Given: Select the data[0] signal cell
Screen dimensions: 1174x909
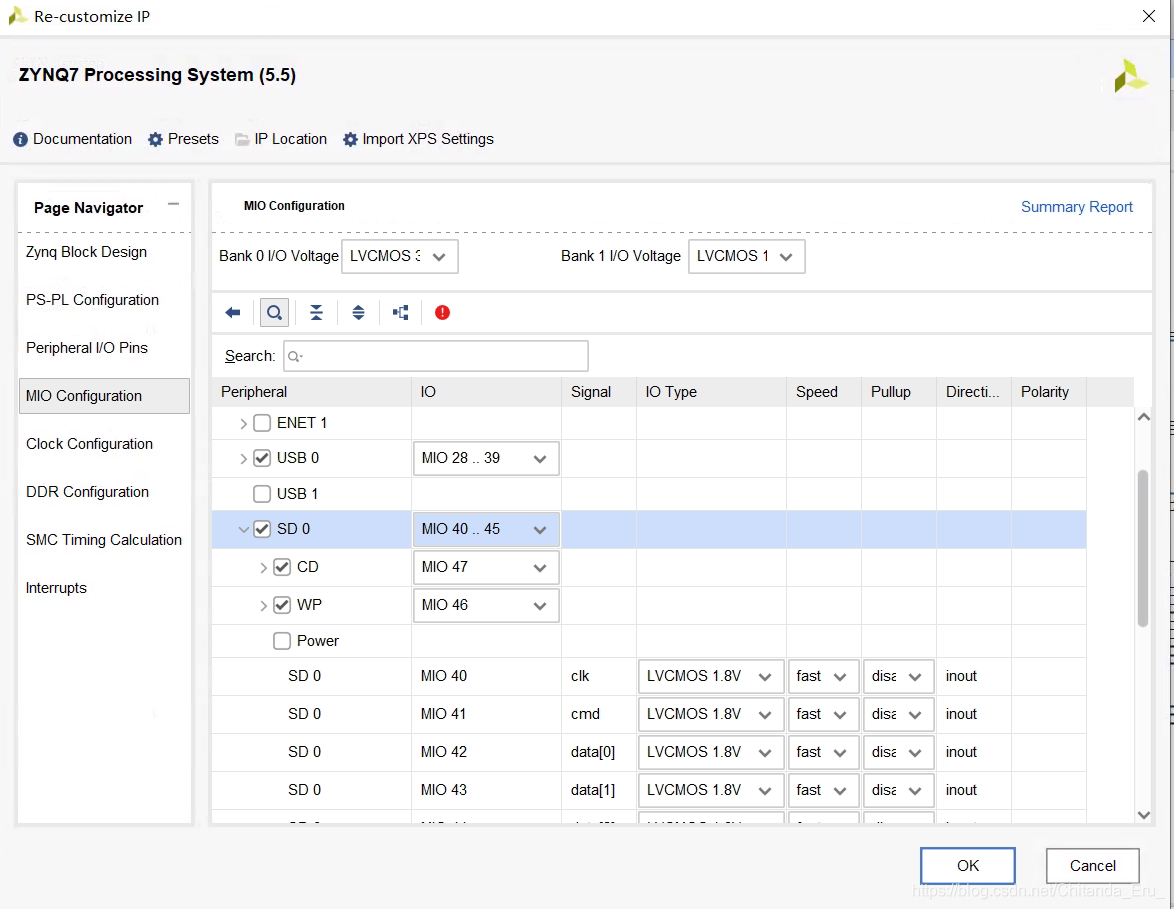Looking at the screenshot, I should pyautogui.click(x=599, y=752).
